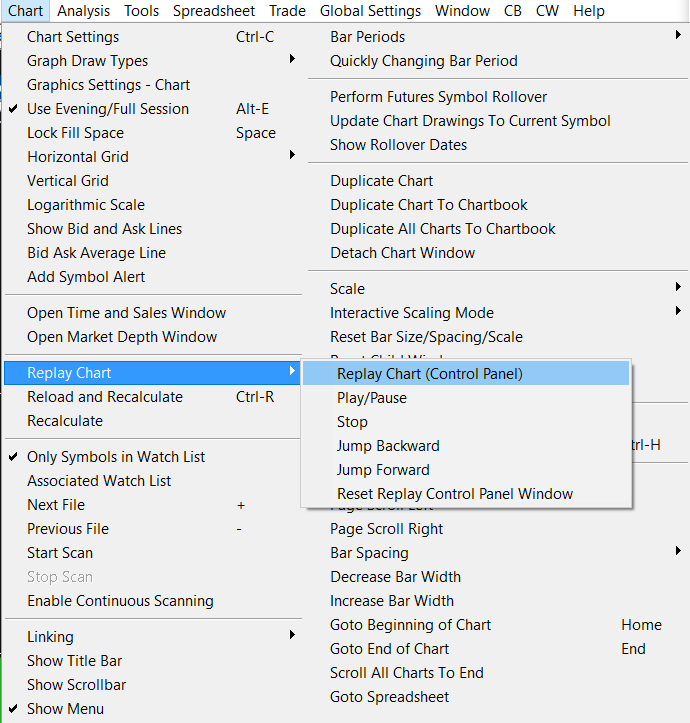Click Duplicate Chart To Chartbook
This screenshot has width=690, height=723.
tap(429, 205)
